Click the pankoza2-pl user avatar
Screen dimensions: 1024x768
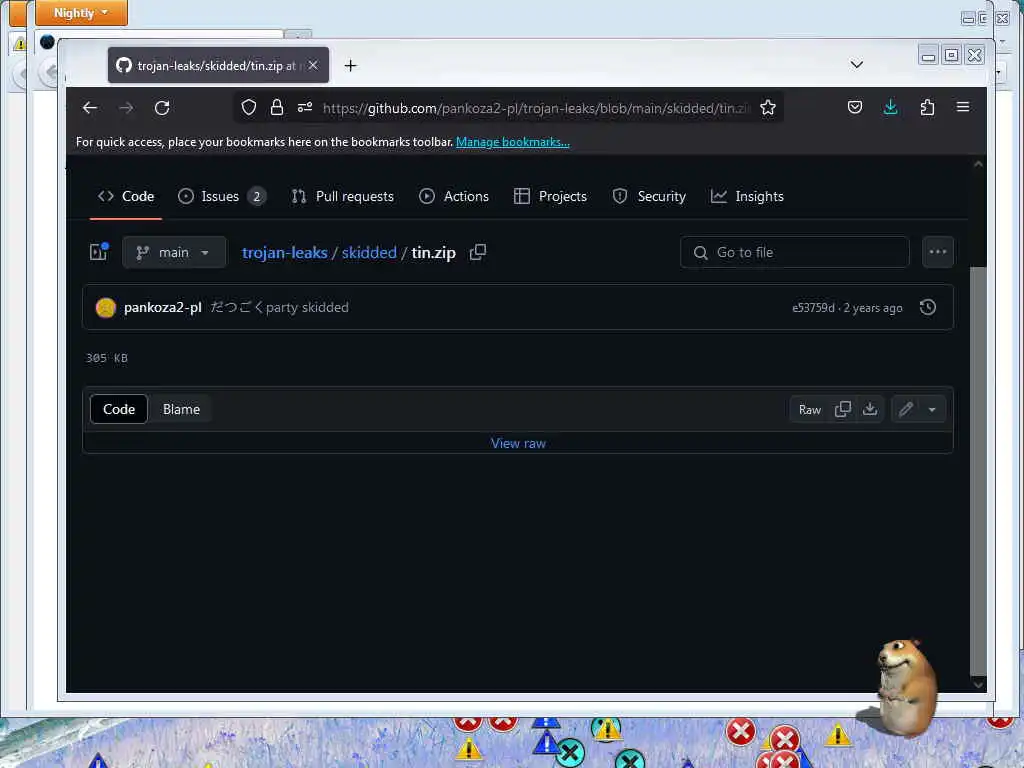pos(105,307)
